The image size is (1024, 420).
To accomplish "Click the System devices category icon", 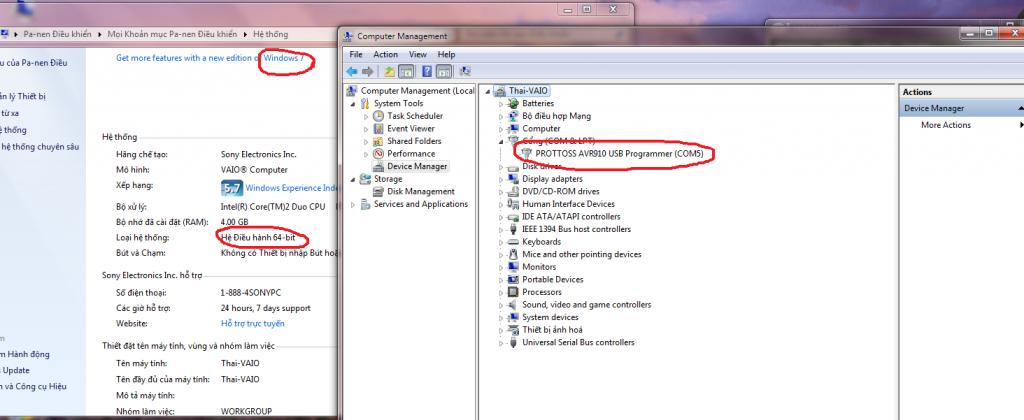I will [513, 317].
